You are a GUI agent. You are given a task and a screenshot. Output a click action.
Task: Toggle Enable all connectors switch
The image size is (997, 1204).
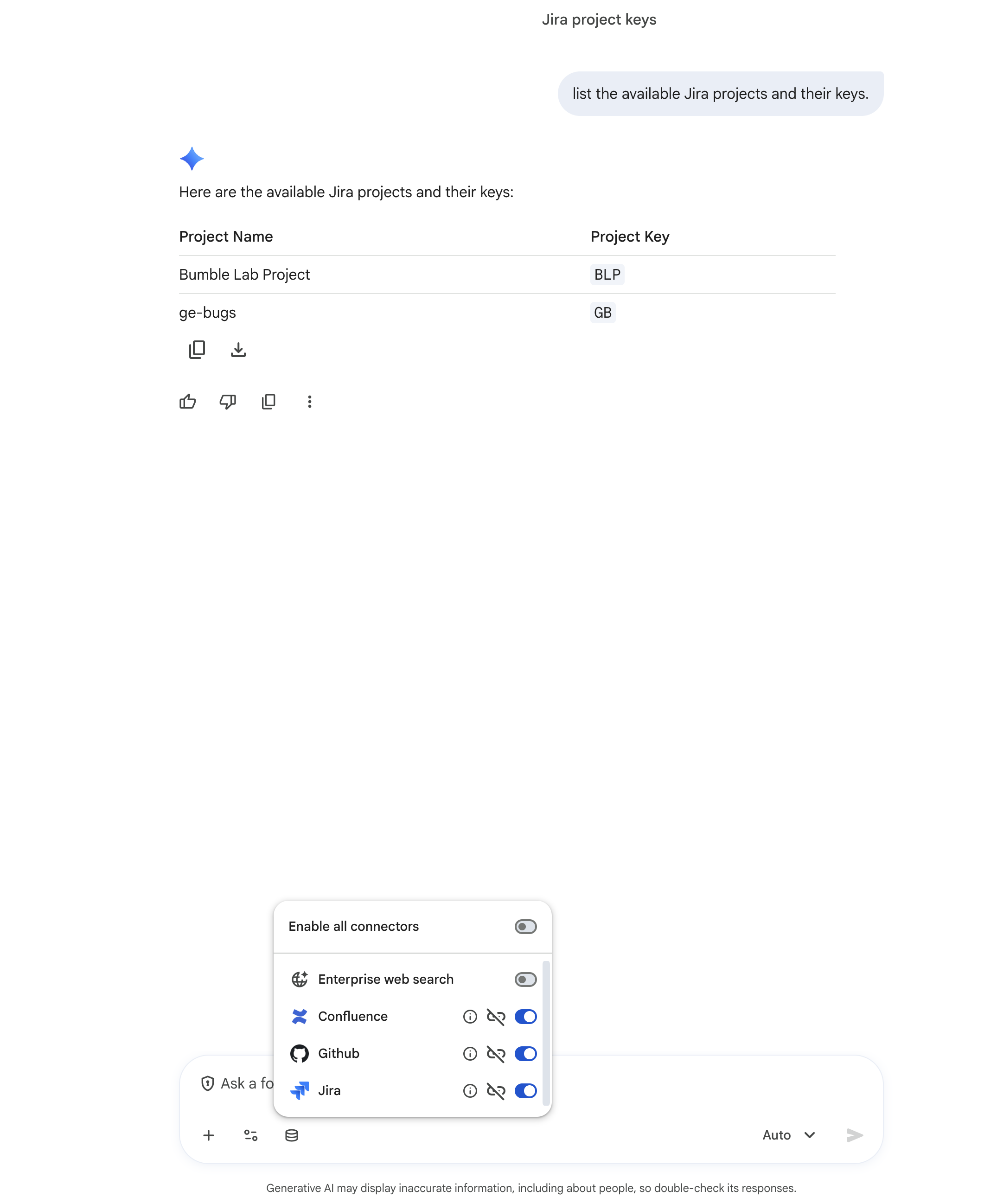click(x=525, y=927)
